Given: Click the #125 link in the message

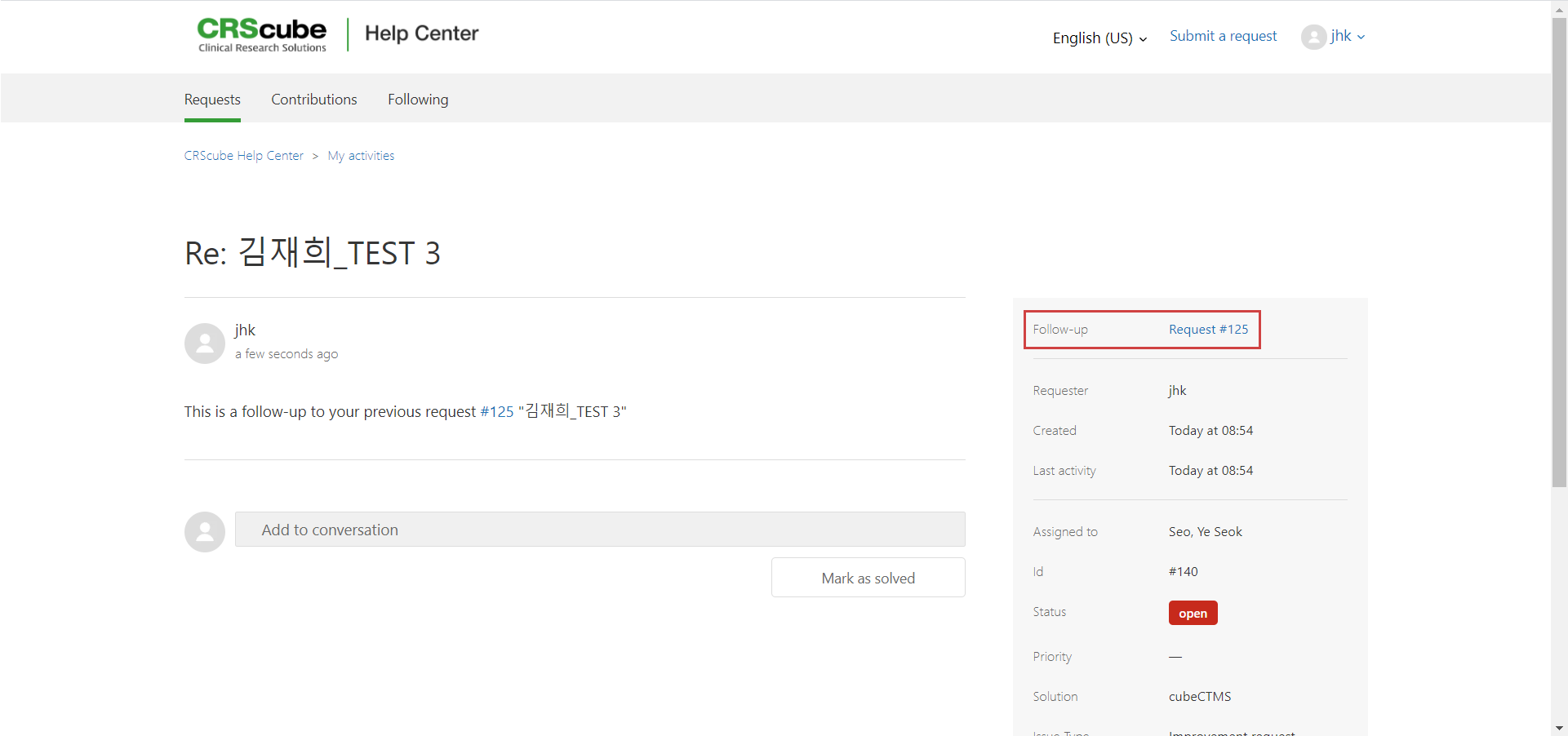Looking at the screenshot, I should (496, 412).
